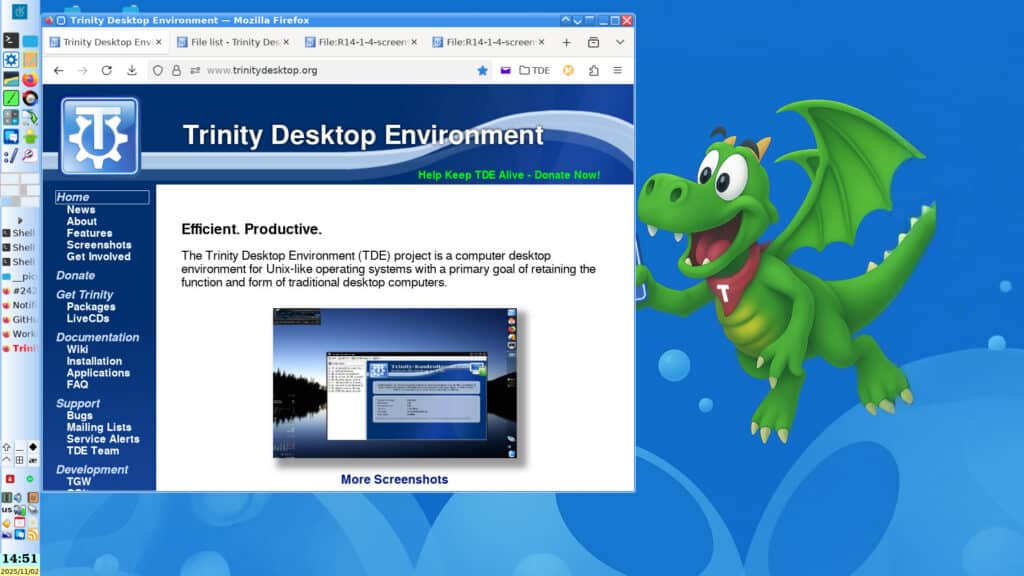Click the desktop screenshot thumbnail on homepage

(394, 383)
